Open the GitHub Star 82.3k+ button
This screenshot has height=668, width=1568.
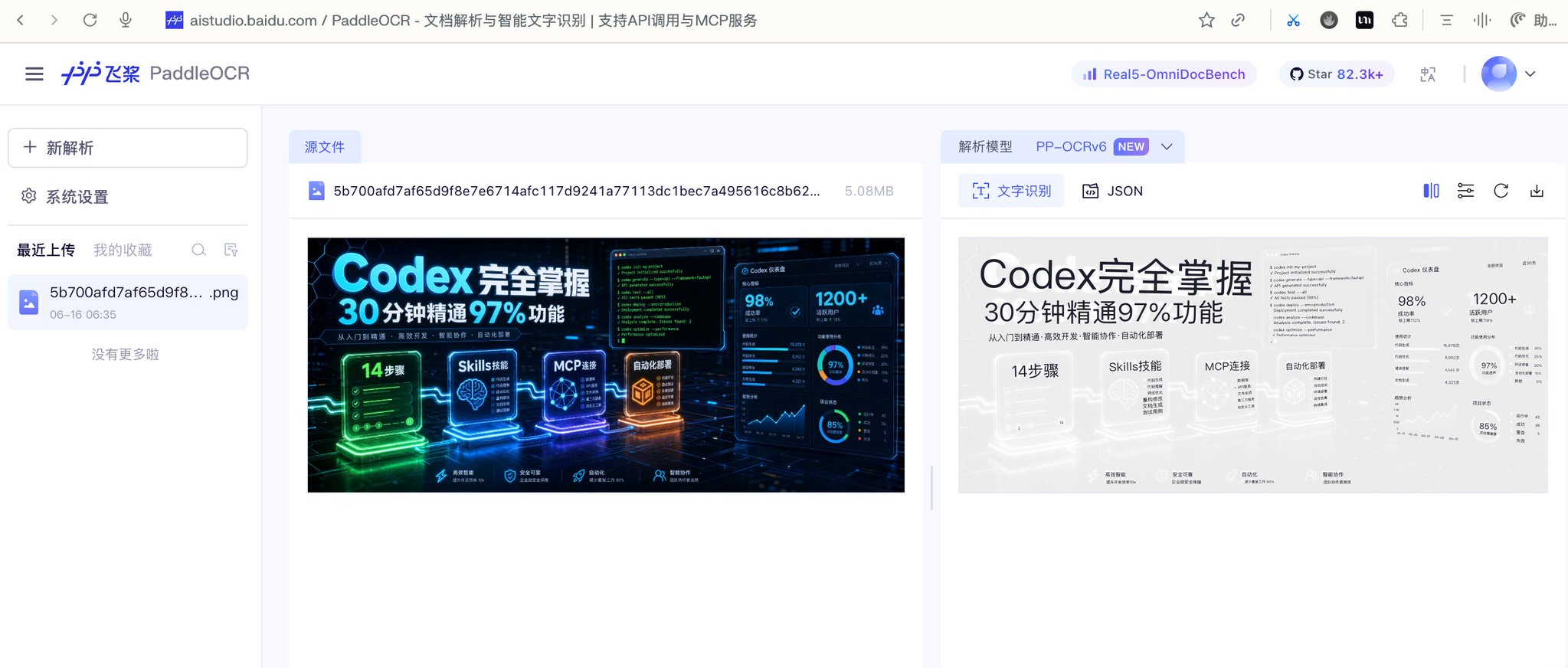click(x=1336, y=74)
